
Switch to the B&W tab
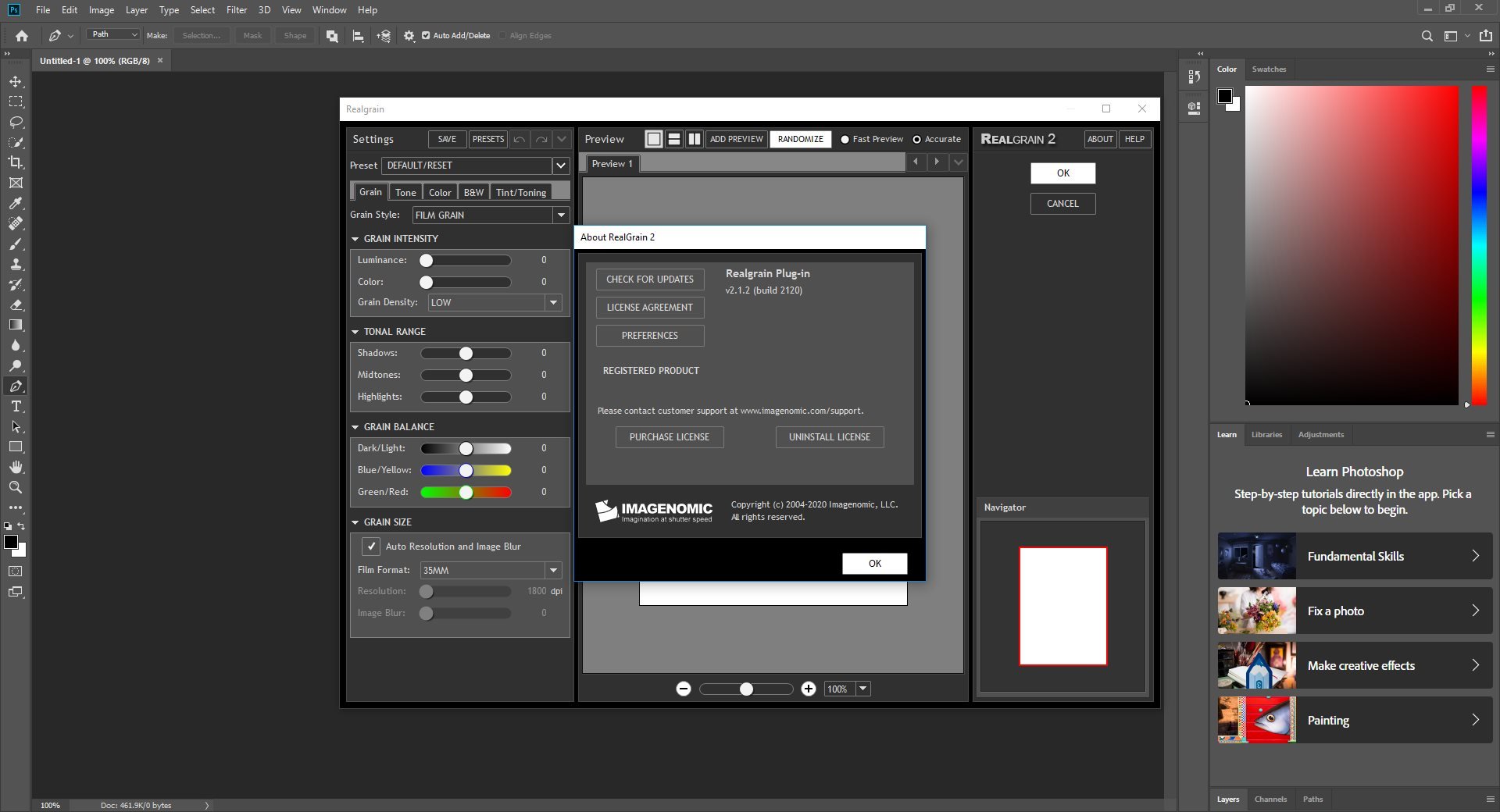473,192
